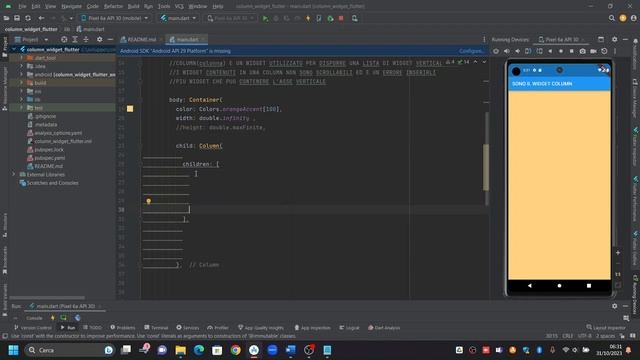Click emulator toolbar Home circle button
The image size is (640, 360).
(x=561, y=51)
